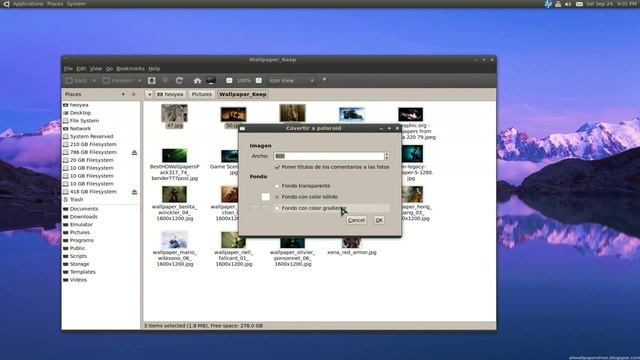Screen dimensions: 640x360
Task: Open the Applications panel menu
Action: 28,4
